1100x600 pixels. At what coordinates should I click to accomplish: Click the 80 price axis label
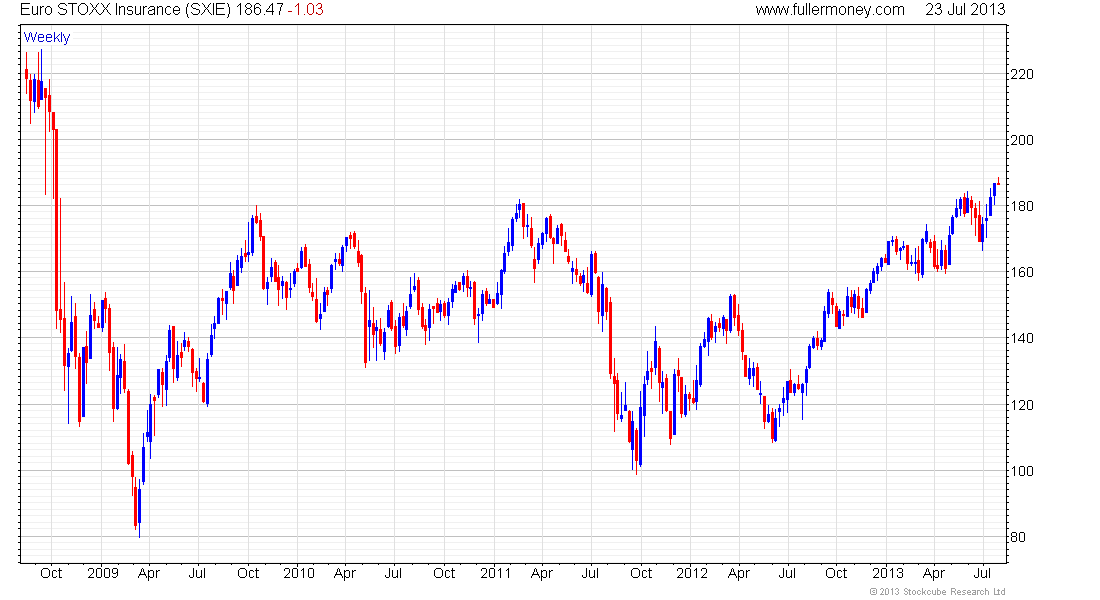1018,538
